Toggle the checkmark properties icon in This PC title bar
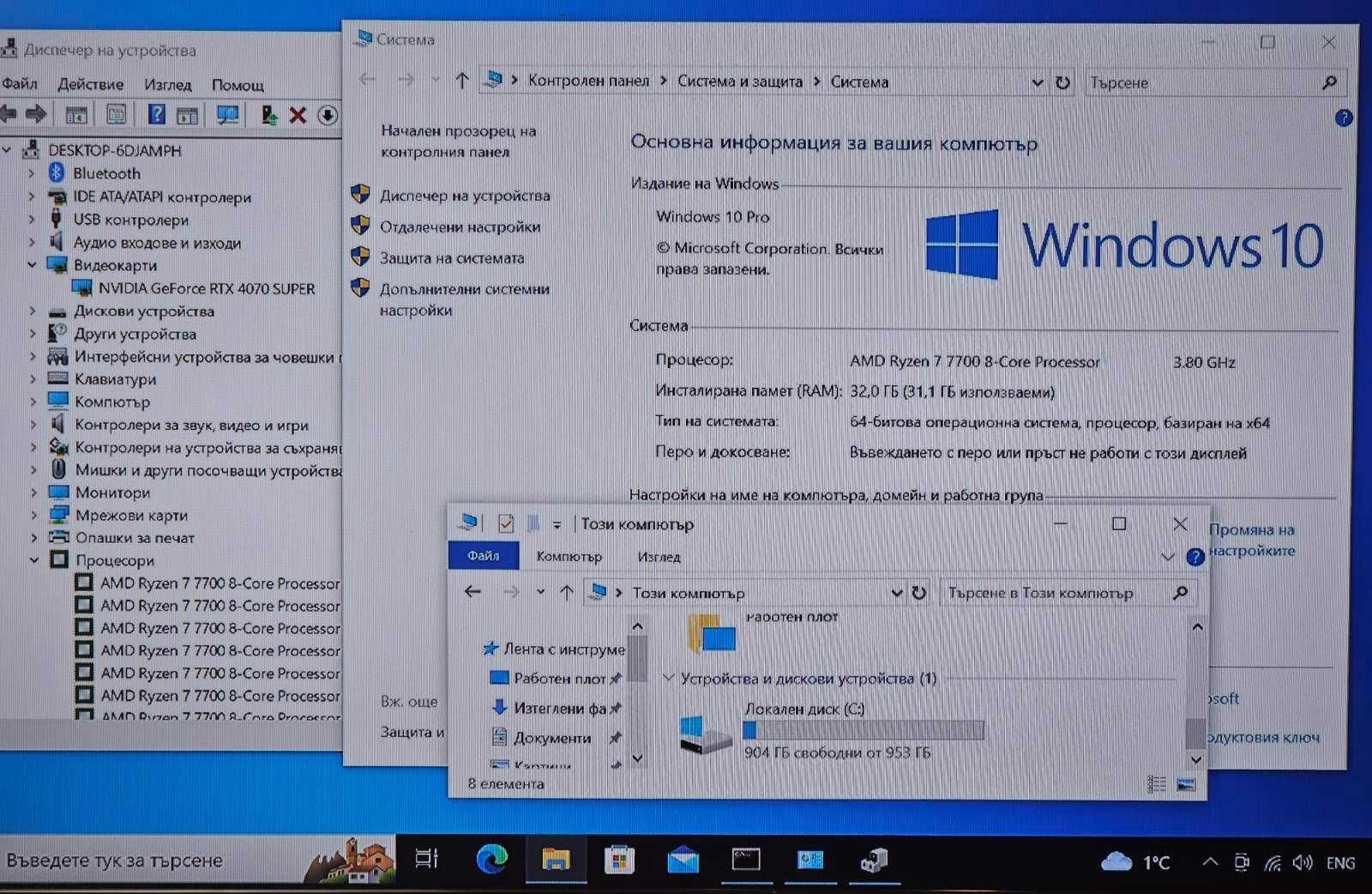Image resolution: width=1372 pixels, height=894 pixels. pos(506,523)
